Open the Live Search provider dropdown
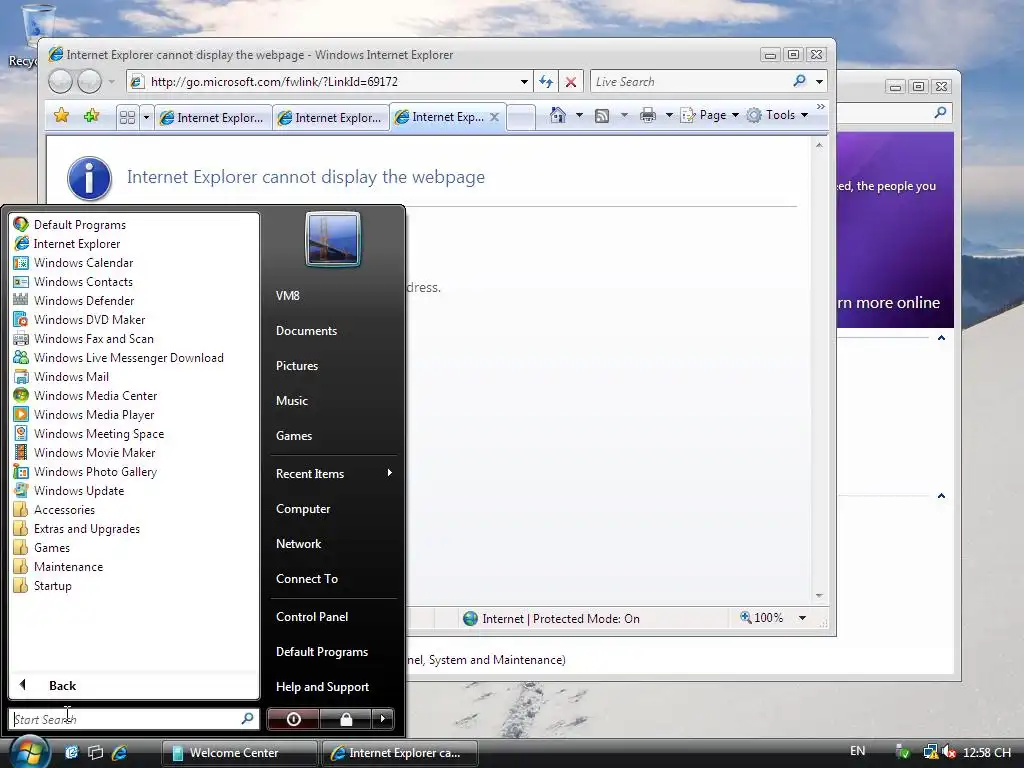 tap(819, 82)
